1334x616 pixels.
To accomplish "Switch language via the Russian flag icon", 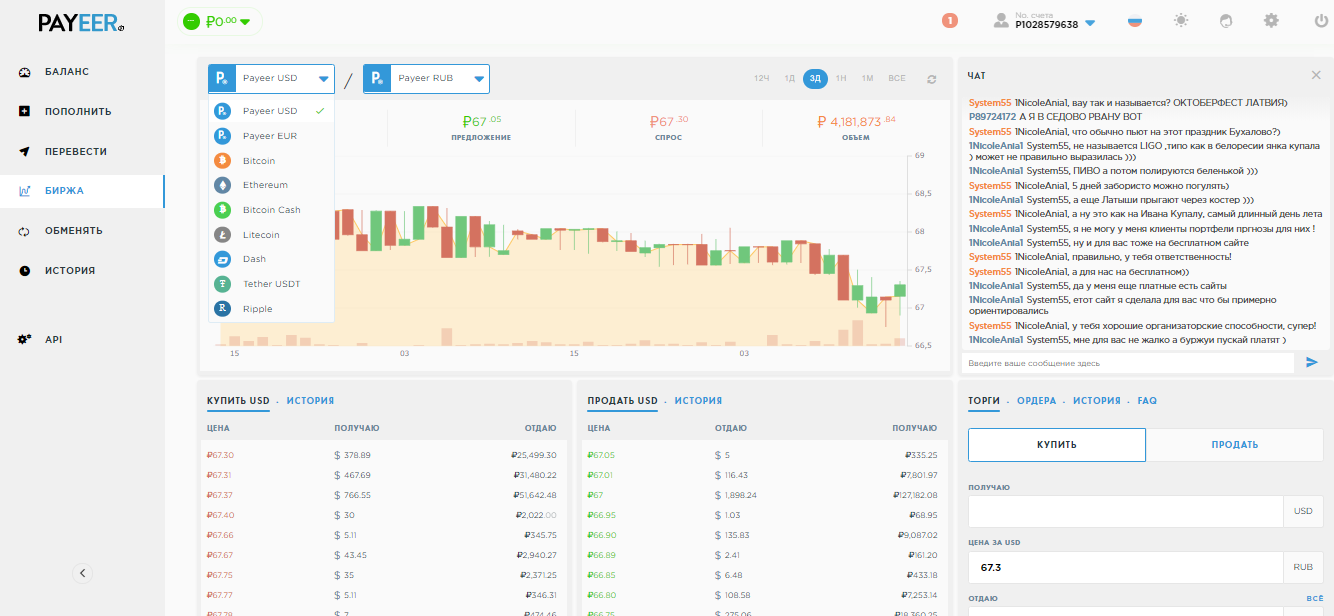I will pos(1135,21).
